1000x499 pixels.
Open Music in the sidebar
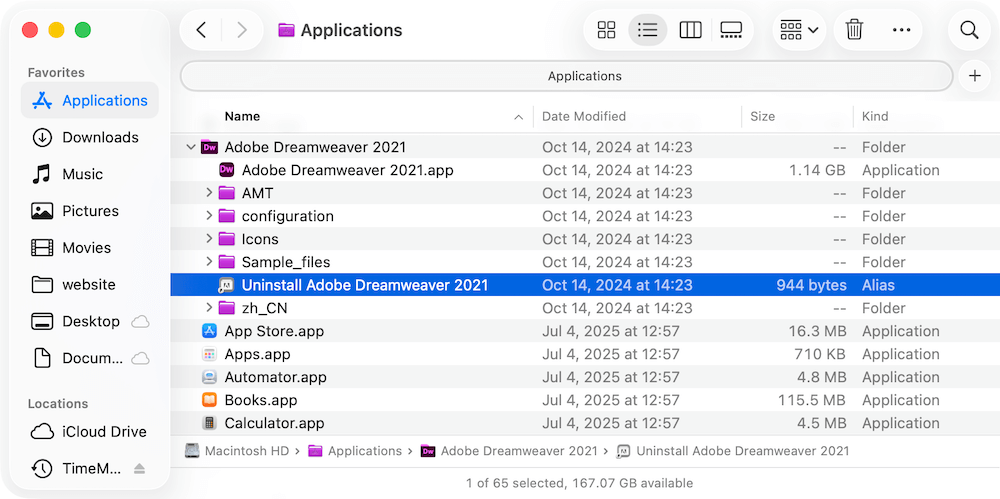click(90, 174)
